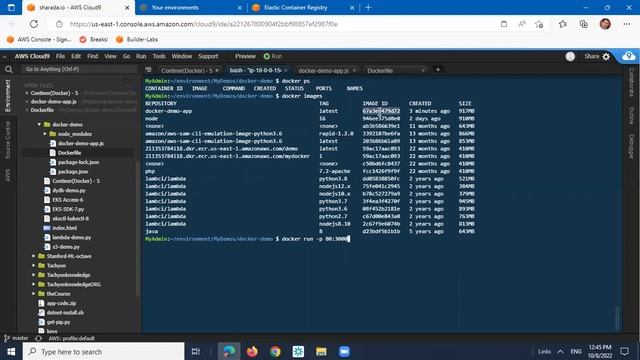Open the Run menu
Screen dimensions: 640x360
coord(141,56)
